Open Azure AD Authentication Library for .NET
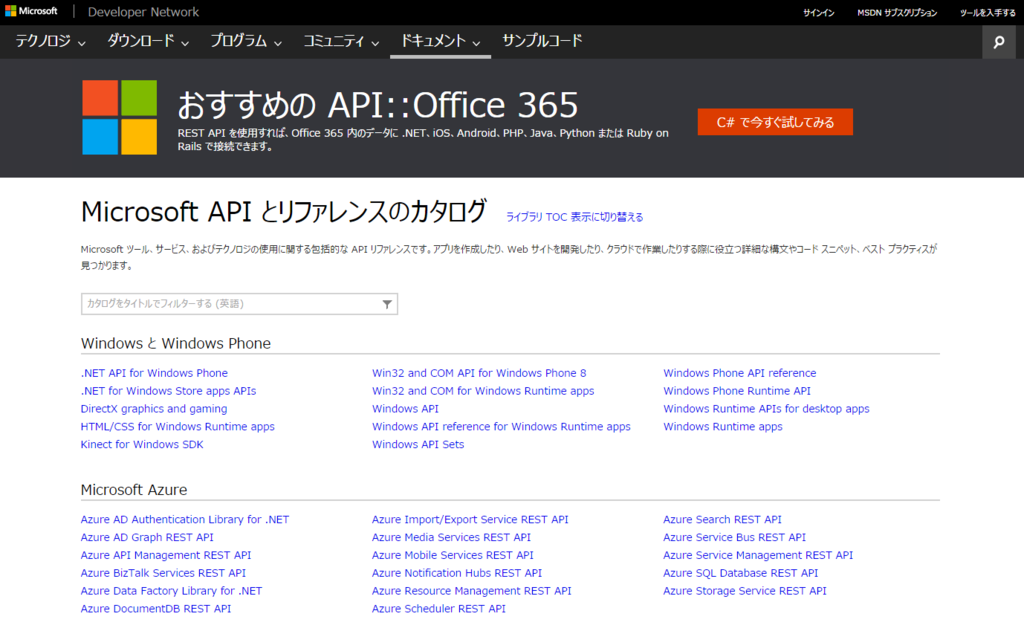This screenshot has width=1024, height=628. (185, 519)
